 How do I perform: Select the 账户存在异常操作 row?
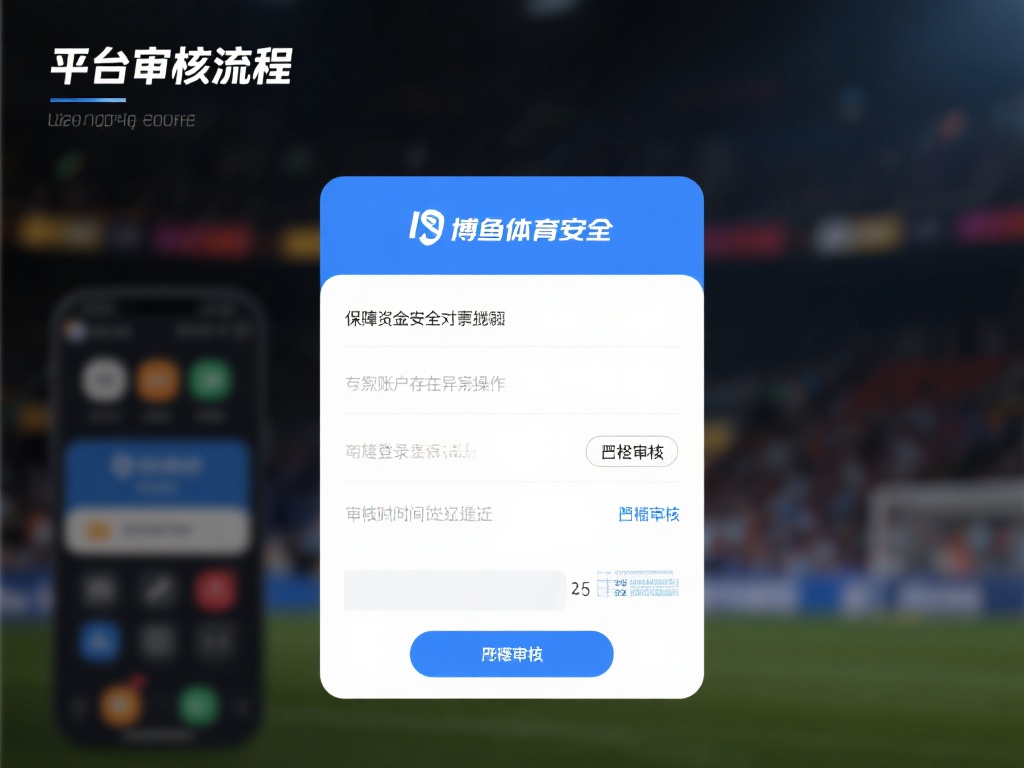tap(511, 383)
